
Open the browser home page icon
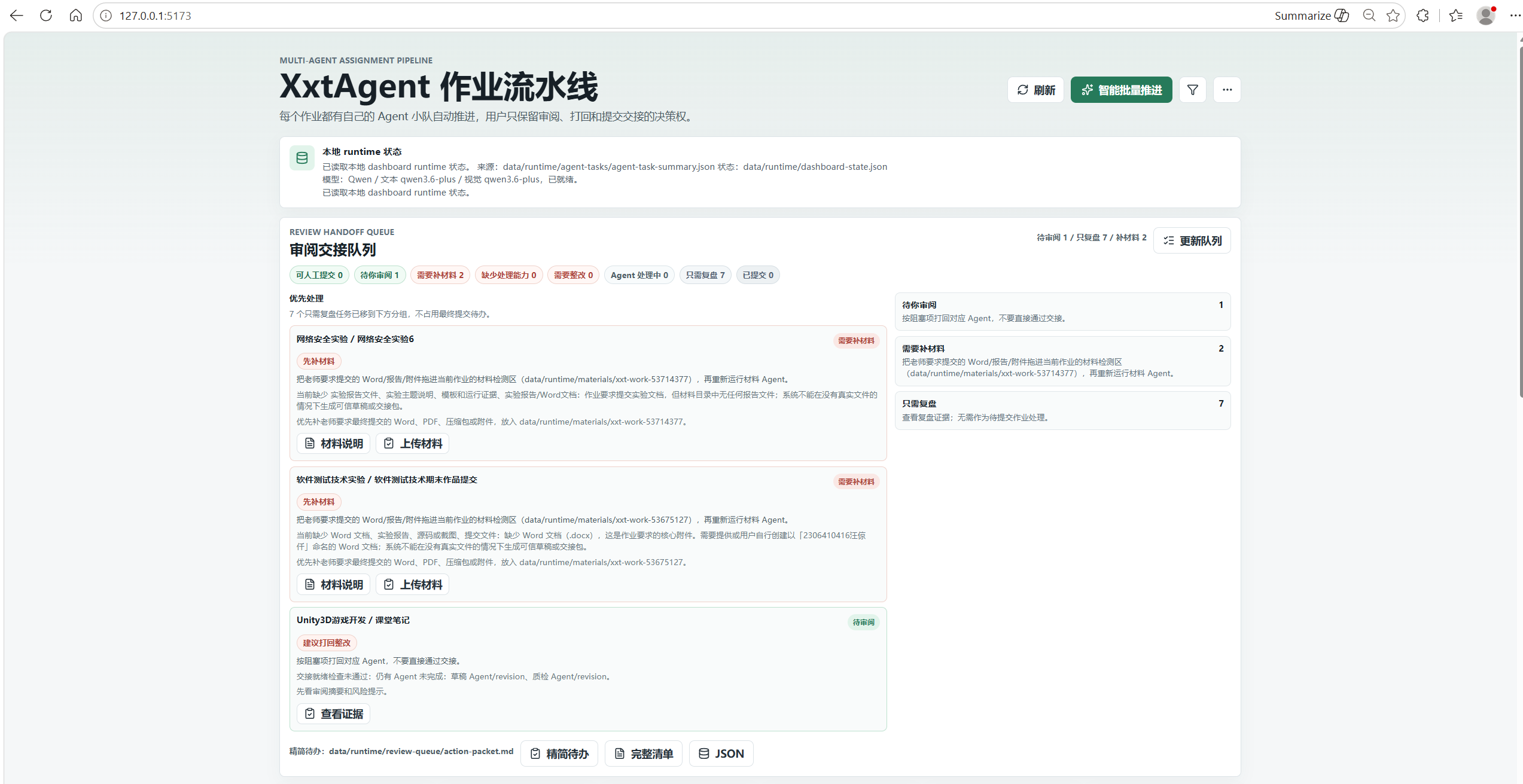(x=76, y=16)
